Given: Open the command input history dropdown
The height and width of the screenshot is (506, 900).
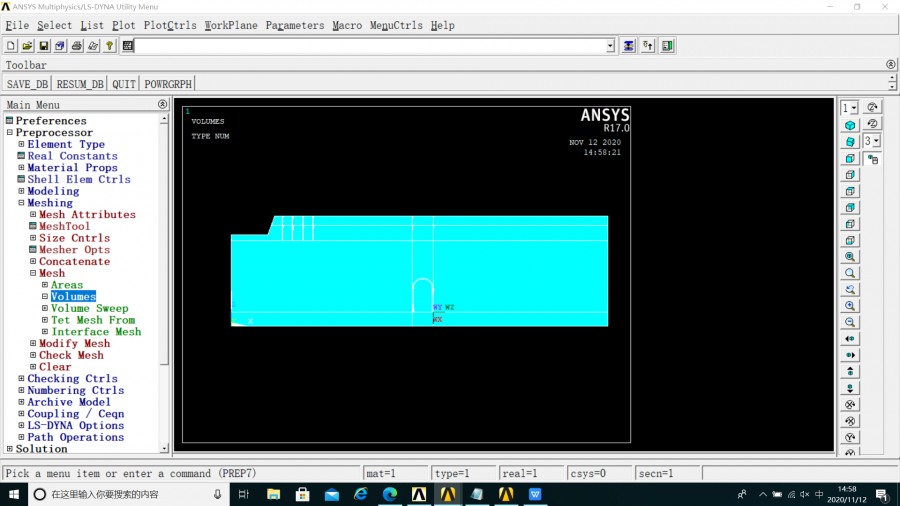Looking at the screenshot, I should point(610,46).
